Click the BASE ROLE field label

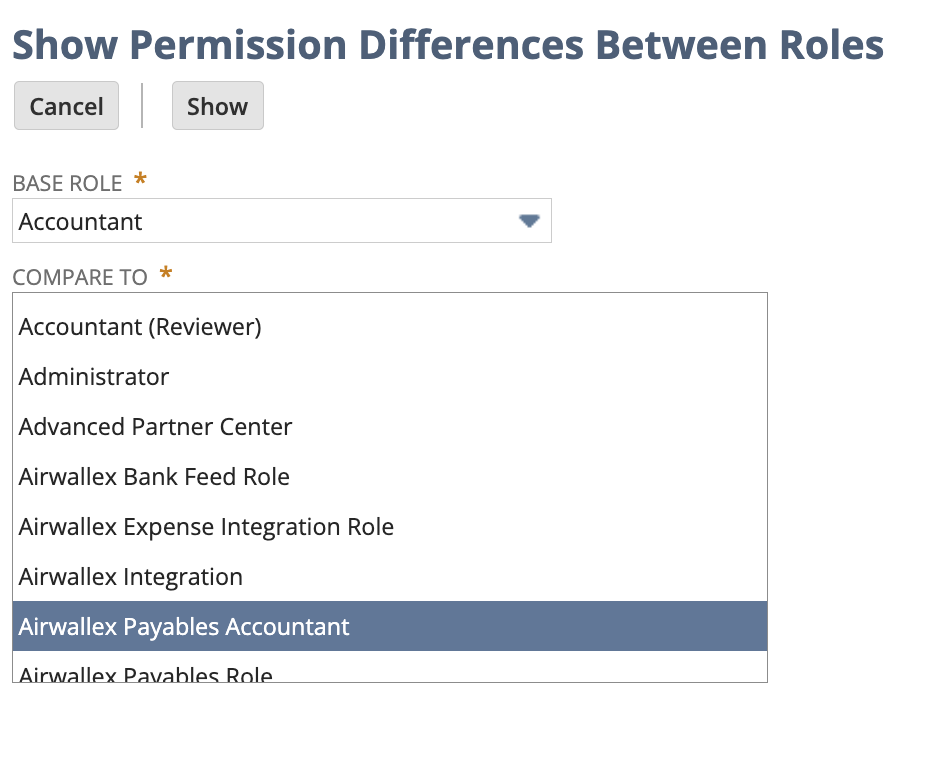tap(67, 184)
